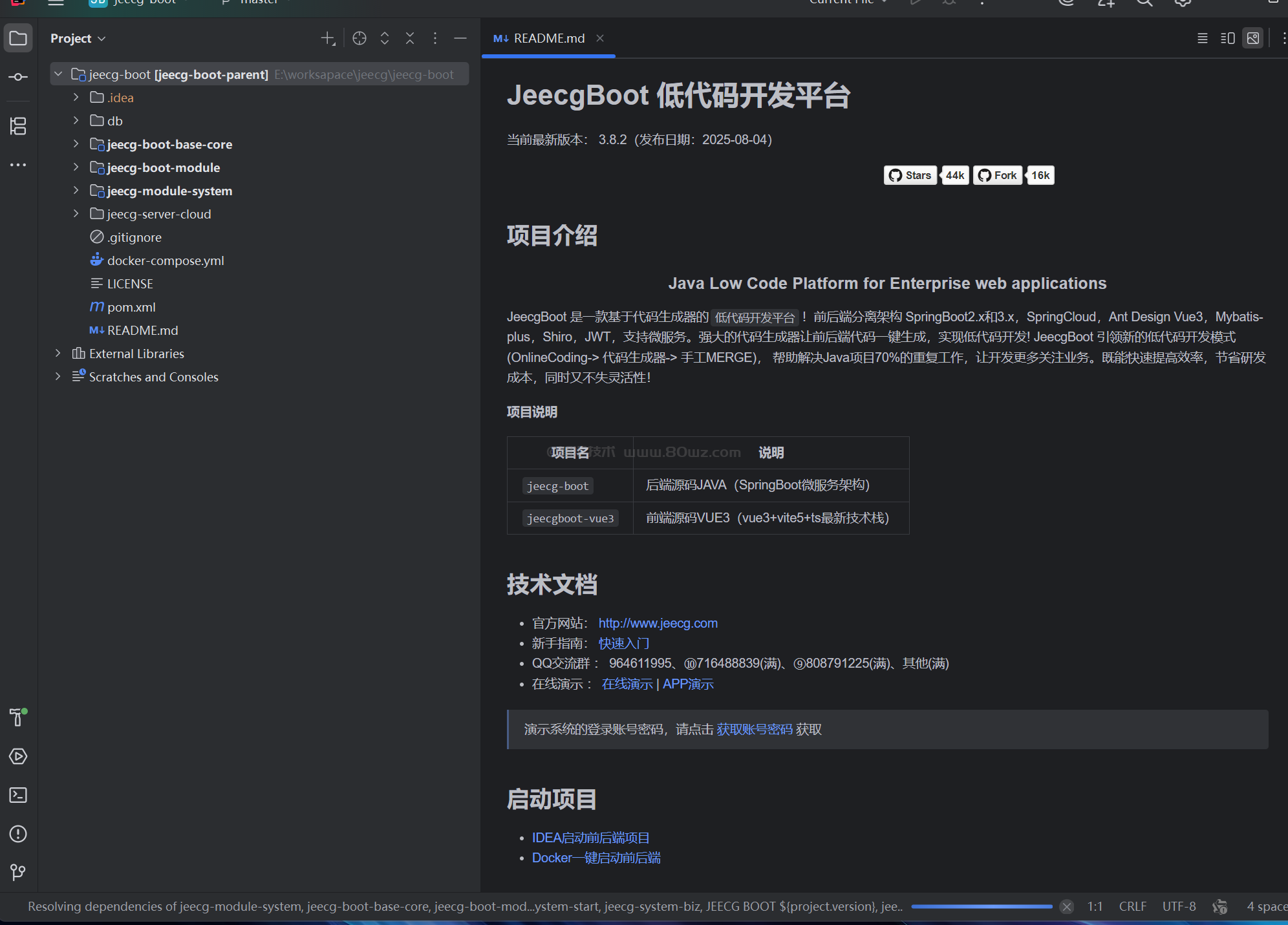Click the GitHub Stars badge

tap(910, 175)
